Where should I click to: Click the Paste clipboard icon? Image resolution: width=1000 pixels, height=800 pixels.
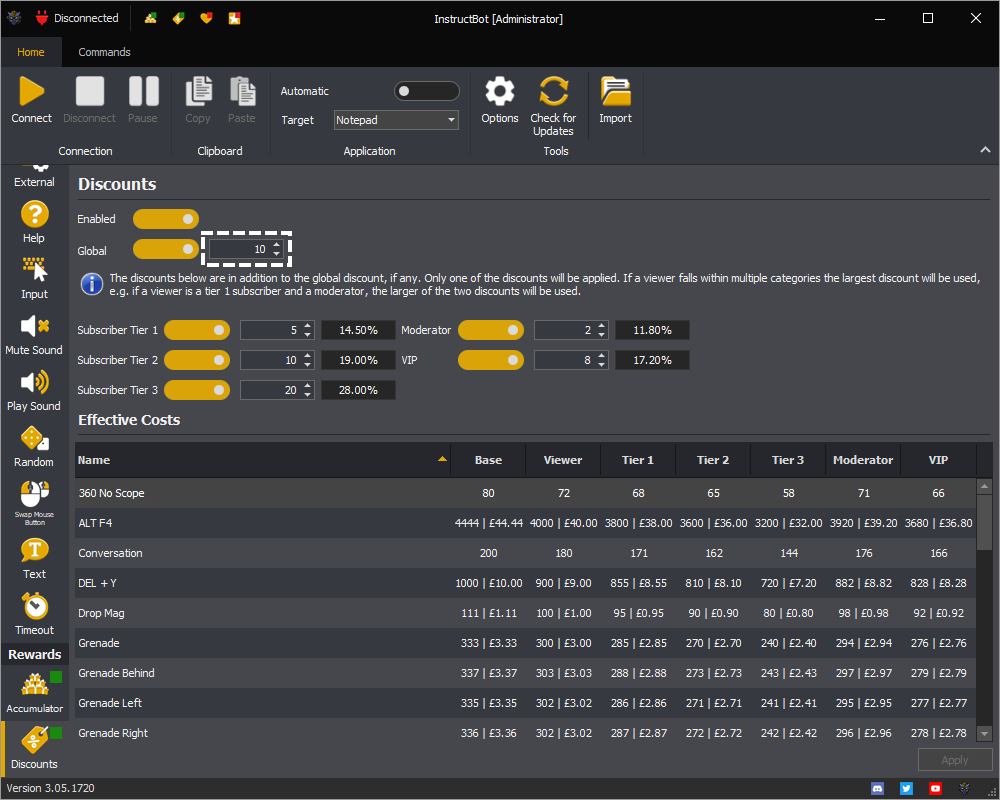point(242,91)
